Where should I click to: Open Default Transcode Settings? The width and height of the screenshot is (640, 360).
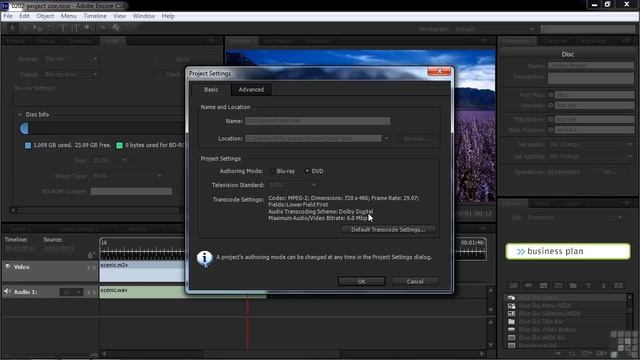coord(388,229)
